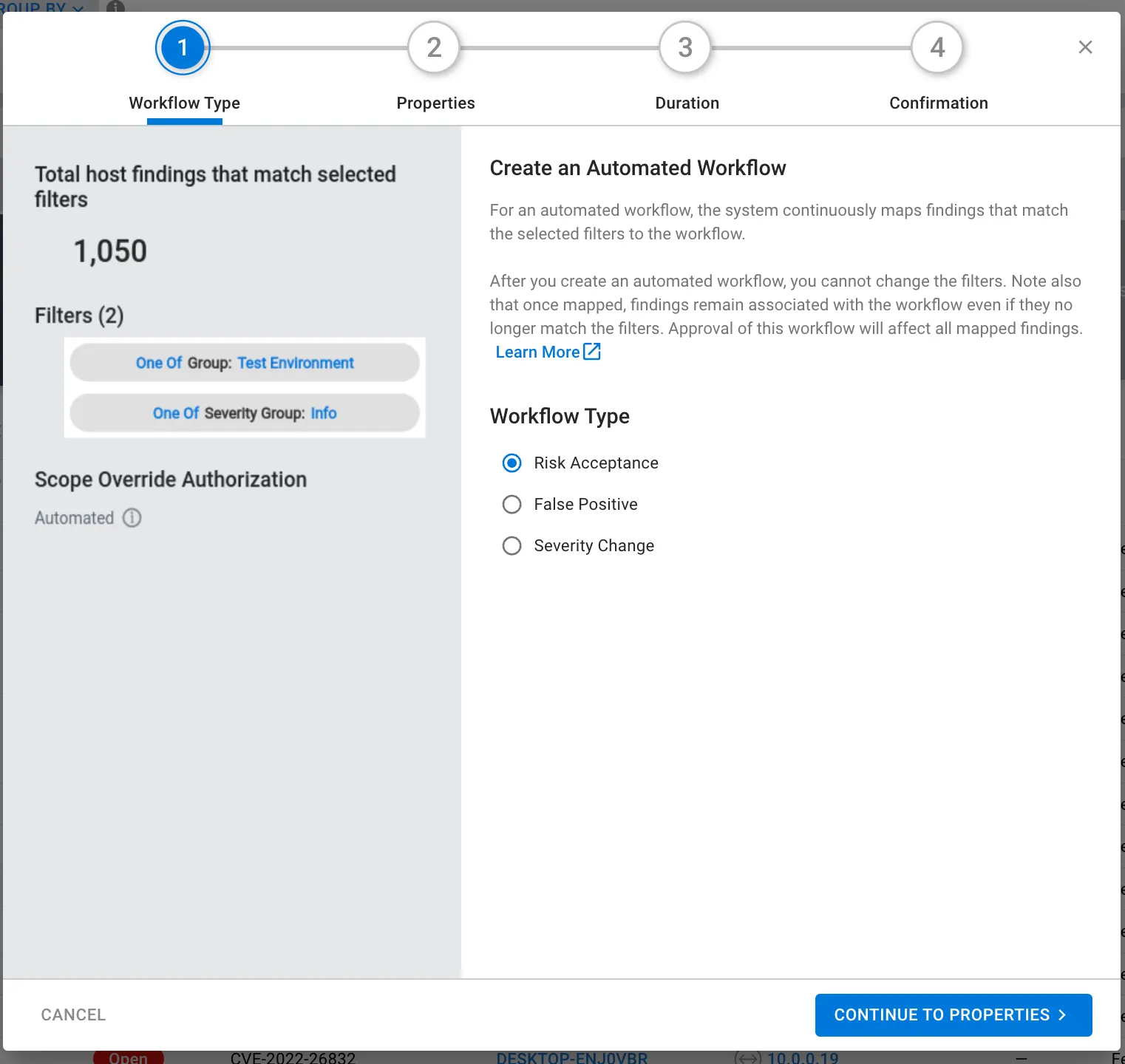
Task: Click the Automated info icon
Action: point(132,518)
